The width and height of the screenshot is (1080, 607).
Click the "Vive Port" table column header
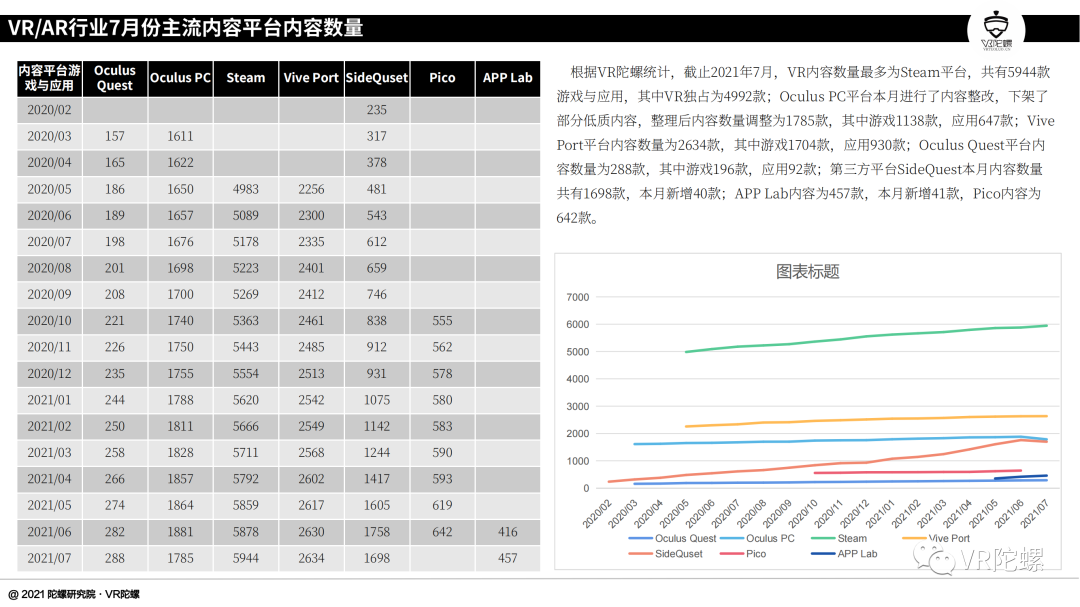pos(311,78)
